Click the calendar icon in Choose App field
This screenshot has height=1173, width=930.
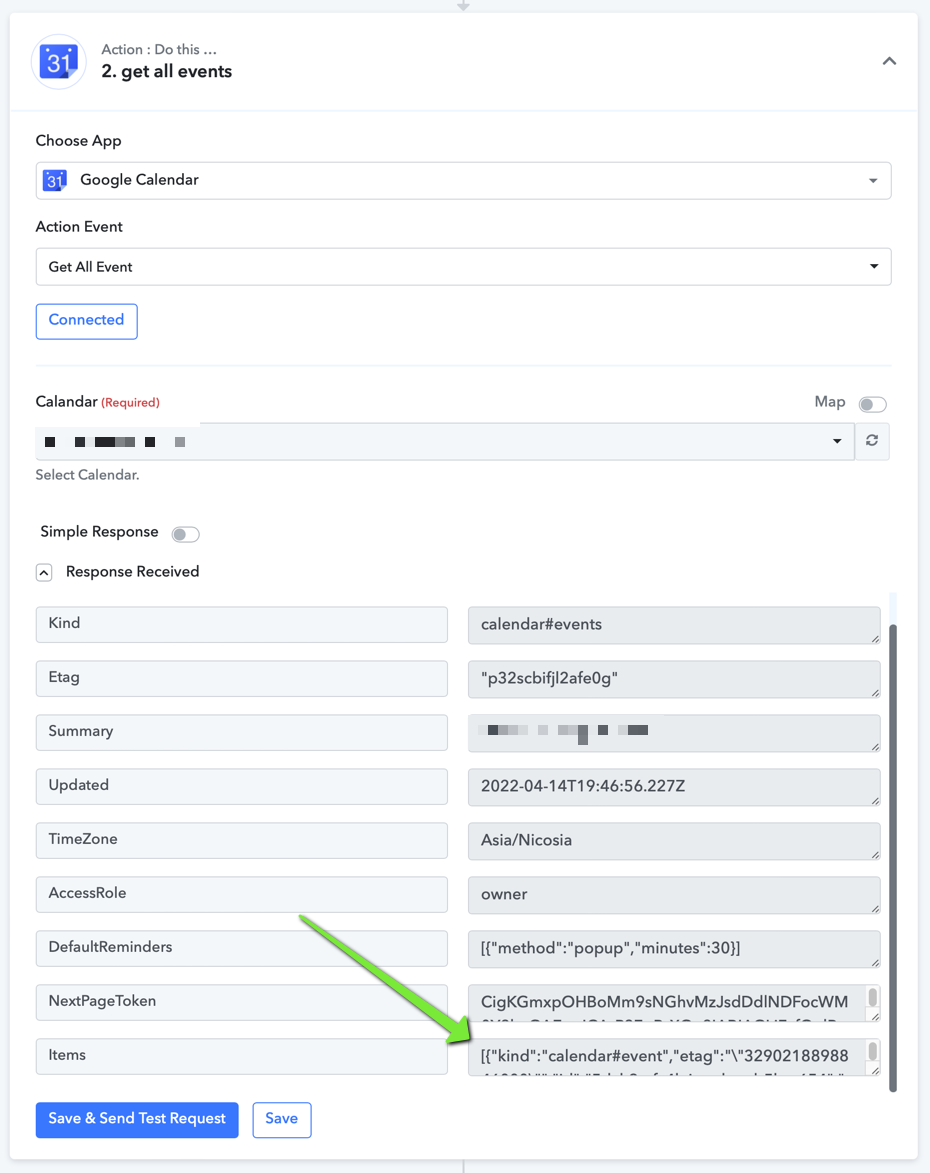[x=55, y=180]
